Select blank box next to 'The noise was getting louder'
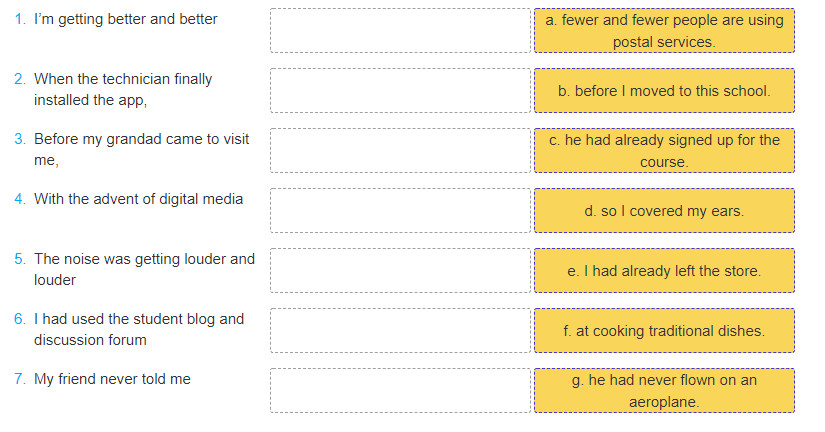Viewport: 825px width, 432px height. [x=400, y=270]
